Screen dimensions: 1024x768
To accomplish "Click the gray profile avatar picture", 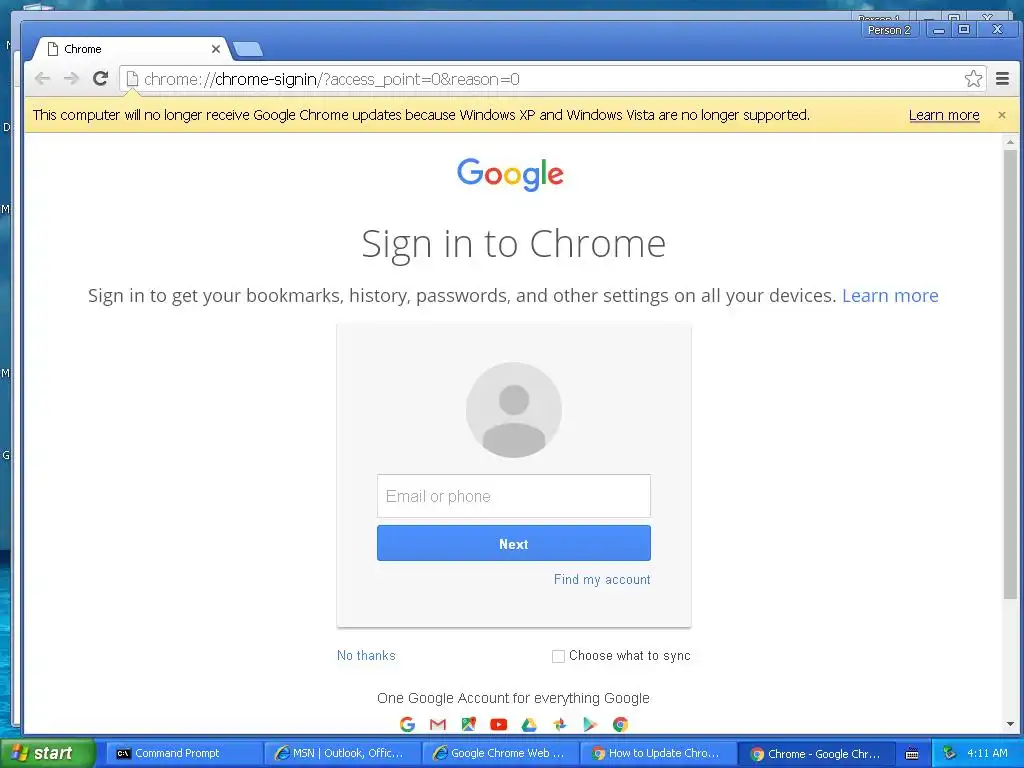I will pos(514,410).
